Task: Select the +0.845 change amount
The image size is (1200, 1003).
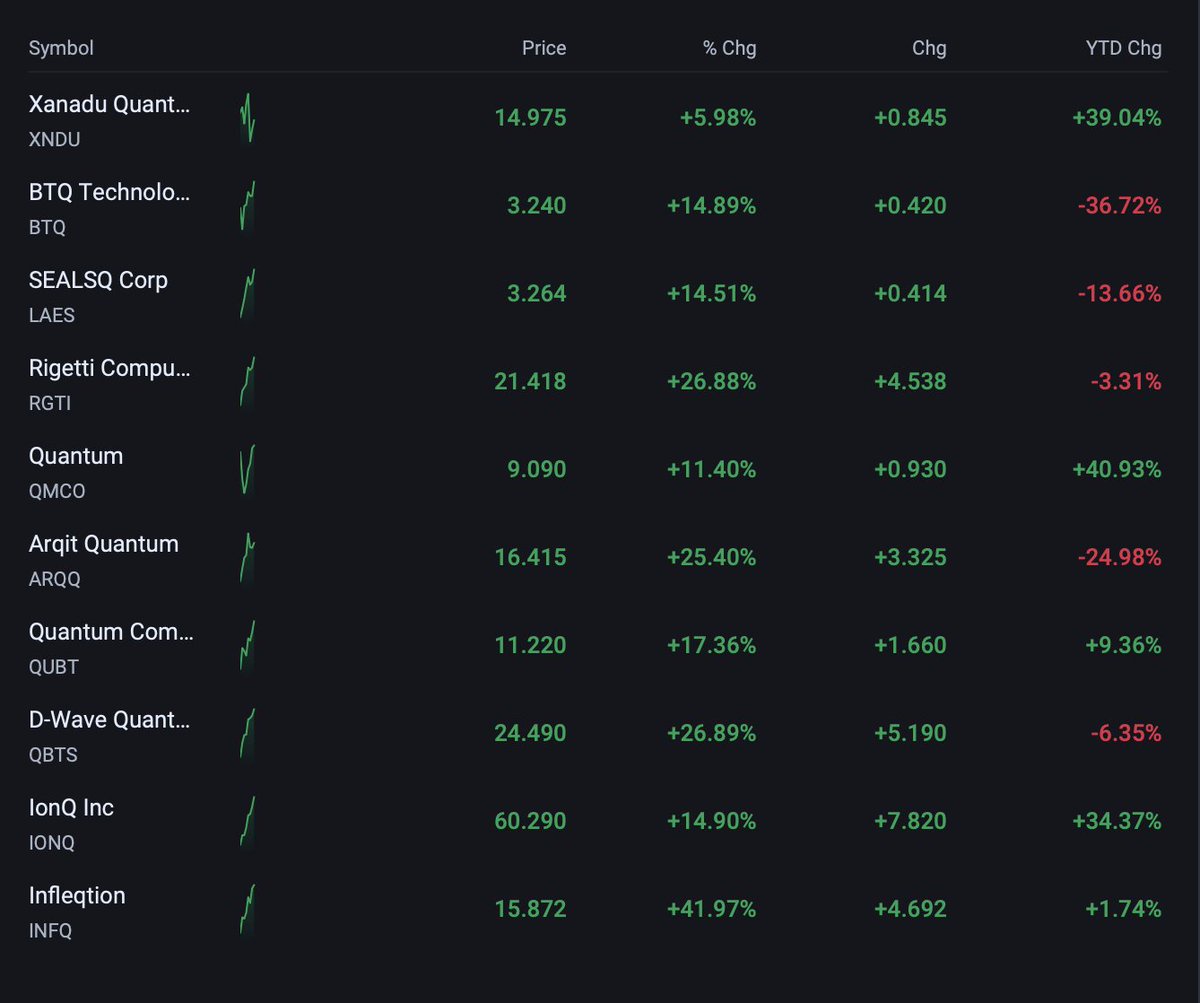Action: (910, 118)
